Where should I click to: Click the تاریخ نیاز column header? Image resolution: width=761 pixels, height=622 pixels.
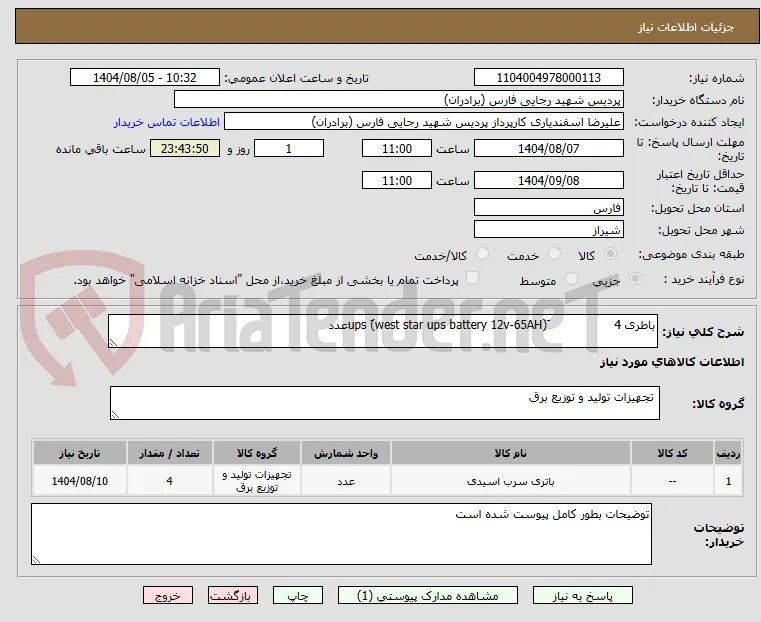80,453
